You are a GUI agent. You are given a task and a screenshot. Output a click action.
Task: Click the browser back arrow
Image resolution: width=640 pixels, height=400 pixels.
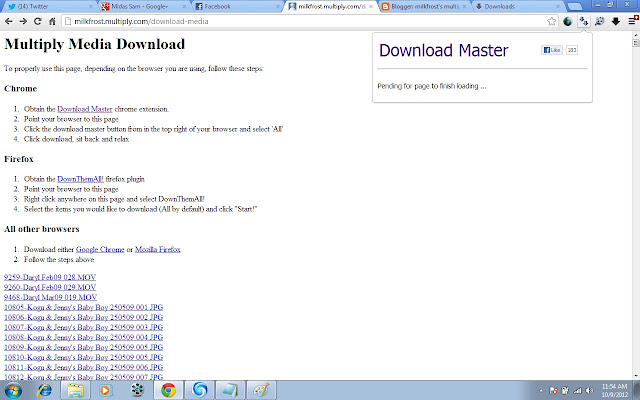(x=9, y=21)
